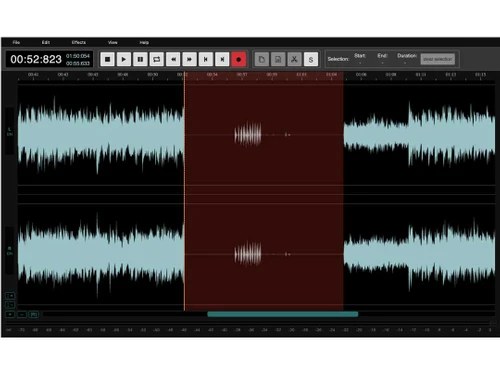Click the 00:45 mark on the ruler
500x375 pixels.
point(93,75)
